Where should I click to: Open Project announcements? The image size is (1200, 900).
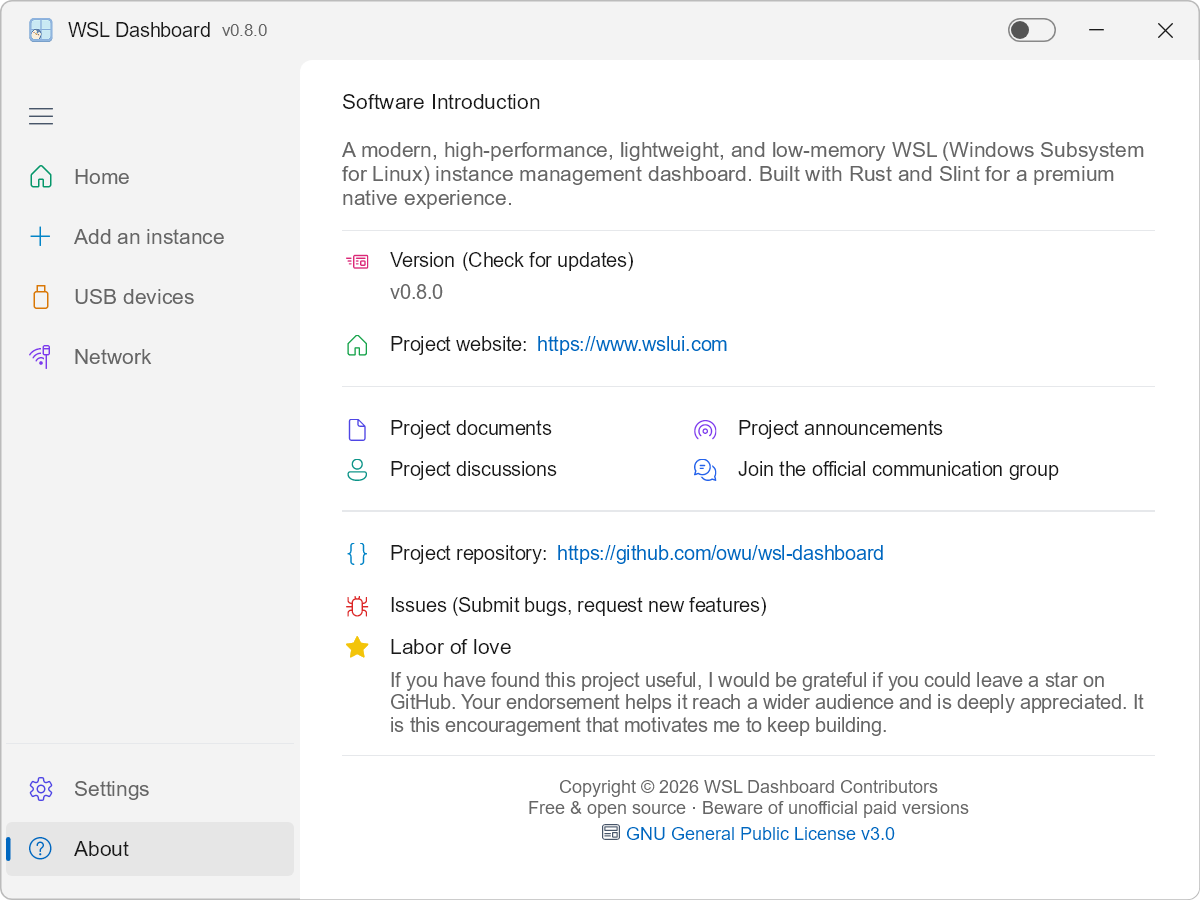[840, 428]
